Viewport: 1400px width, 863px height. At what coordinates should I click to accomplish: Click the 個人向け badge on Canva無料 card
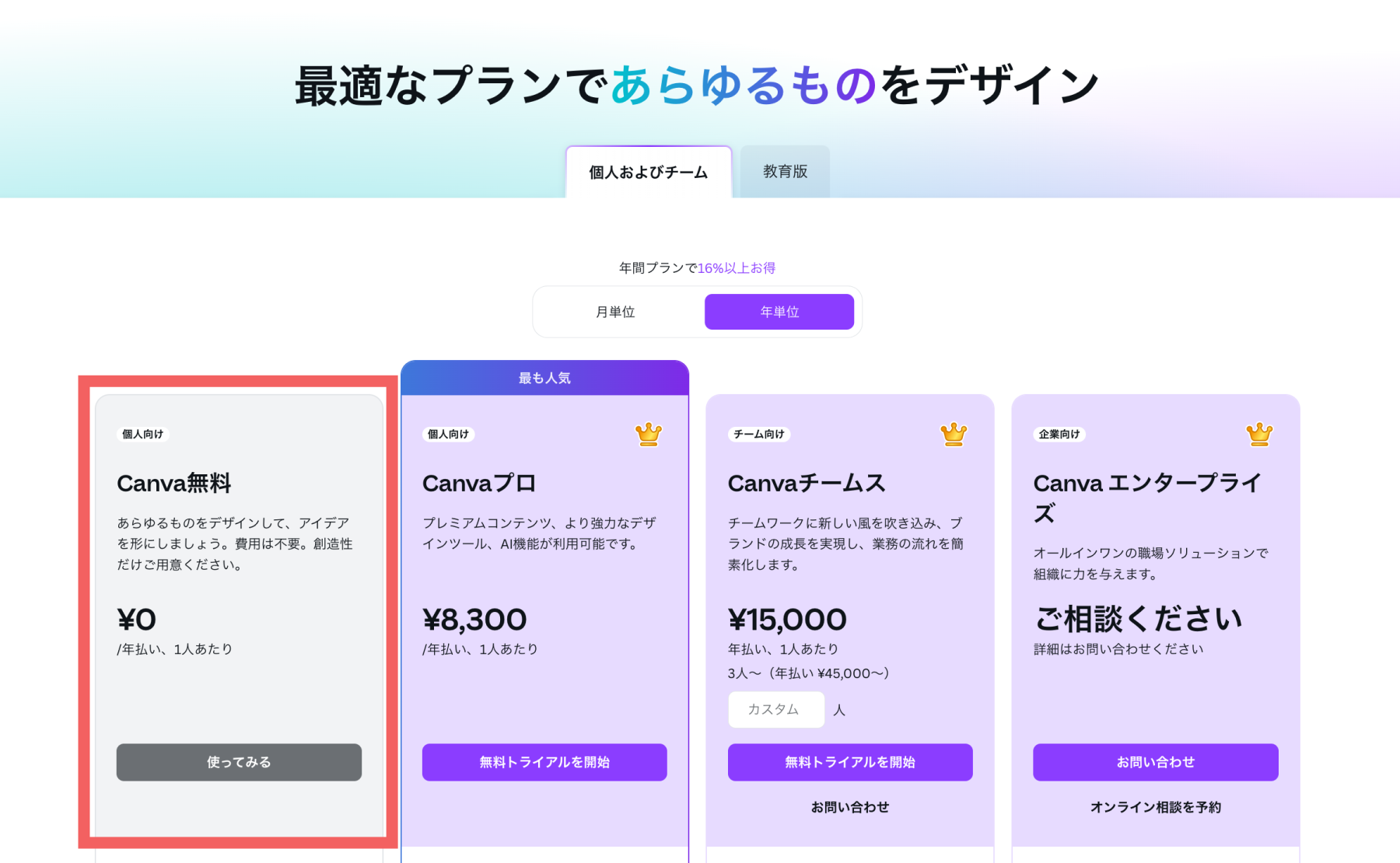point(143,434)
